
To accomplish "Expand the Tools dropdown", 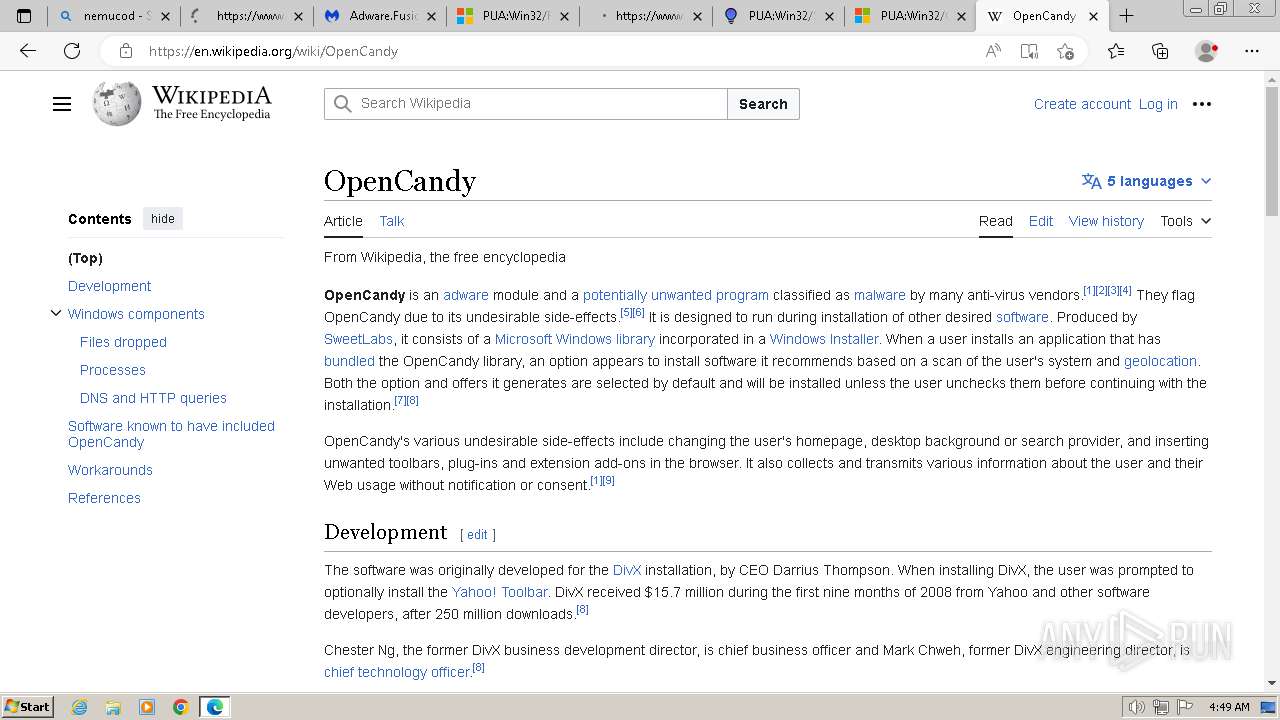I will click(1185, 221).
